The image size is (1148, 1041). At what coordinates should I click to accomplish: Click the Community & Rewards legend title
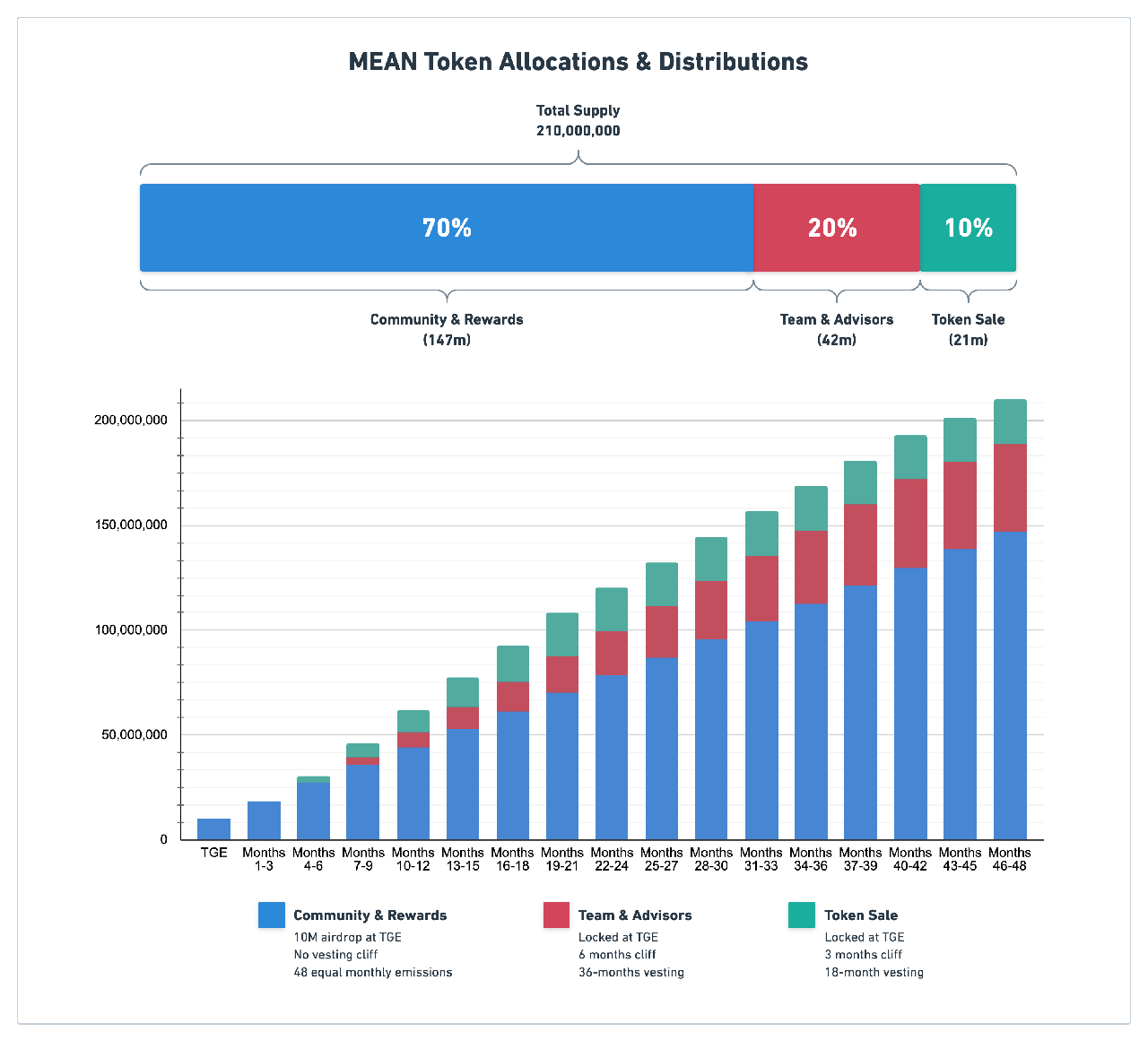click(370, 915)
